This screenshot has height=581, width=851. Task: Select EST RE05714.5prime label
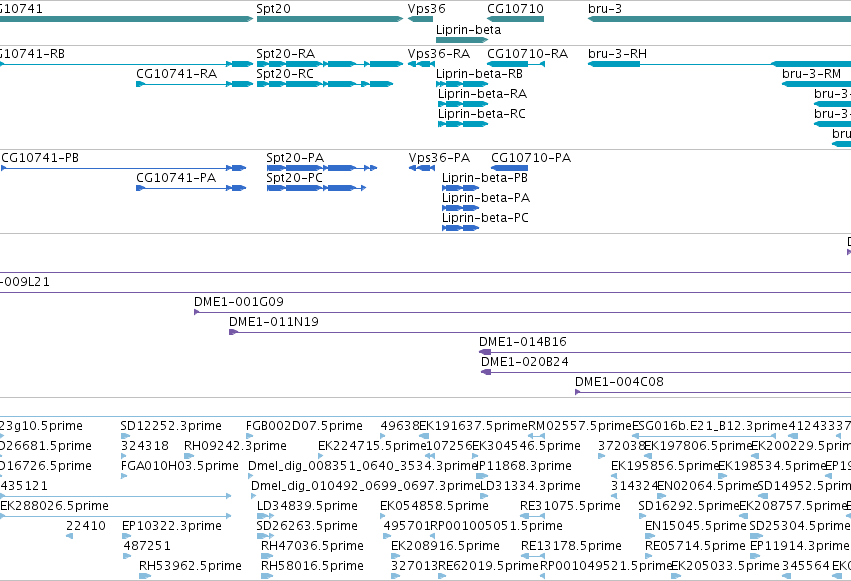coord(695,546)
